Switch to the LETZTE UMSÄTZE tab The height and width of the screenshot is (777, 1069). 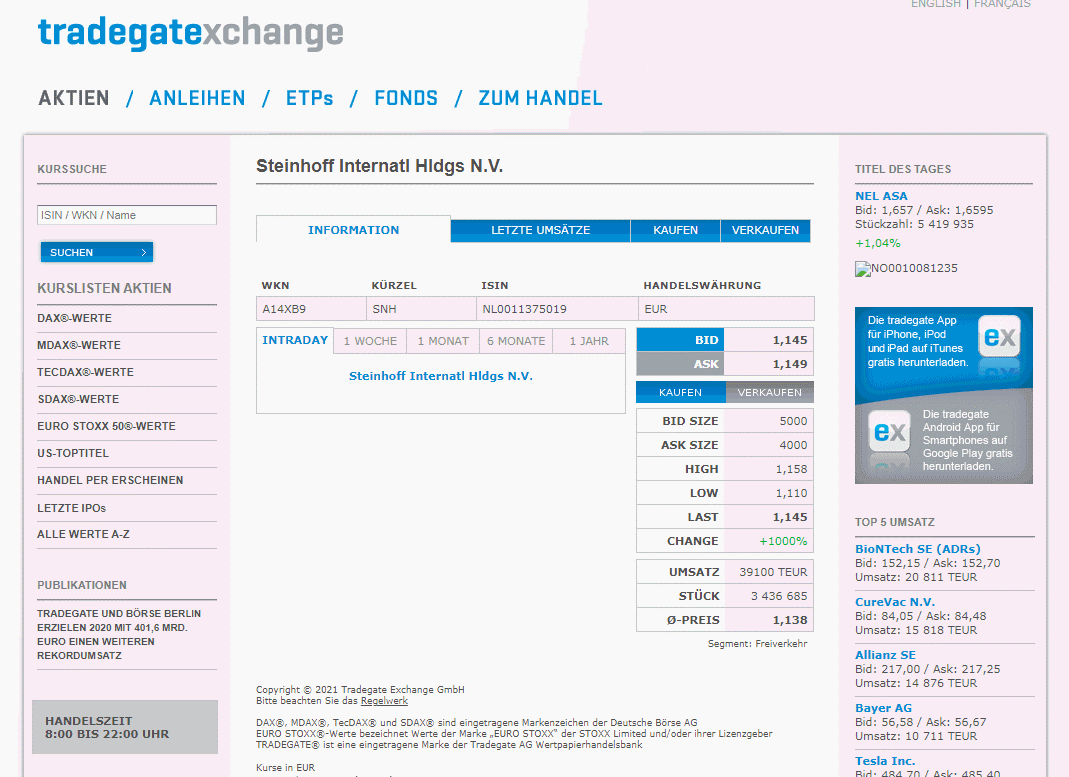pos(540,230)
